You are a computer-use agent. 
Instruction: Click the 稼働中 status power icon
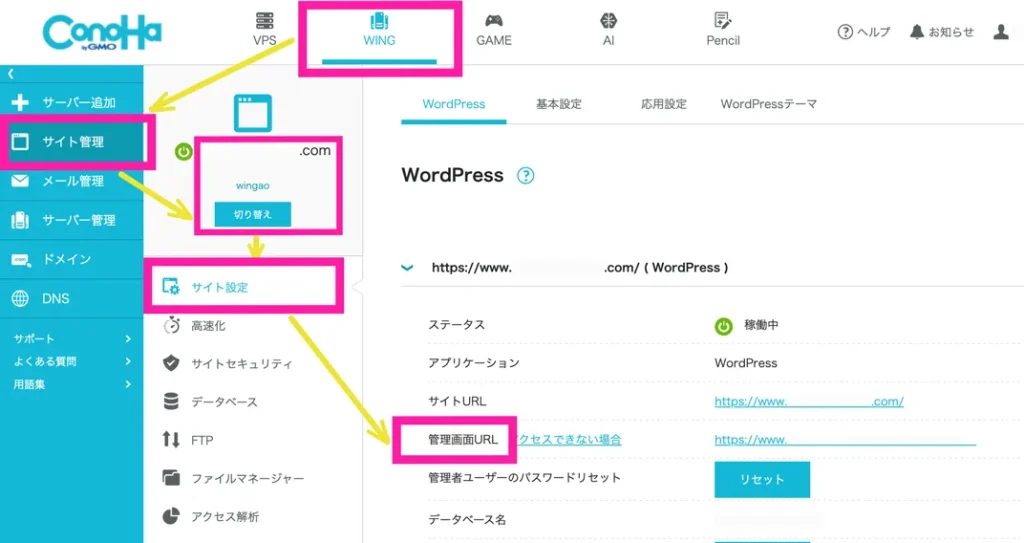tap(724, 325)
